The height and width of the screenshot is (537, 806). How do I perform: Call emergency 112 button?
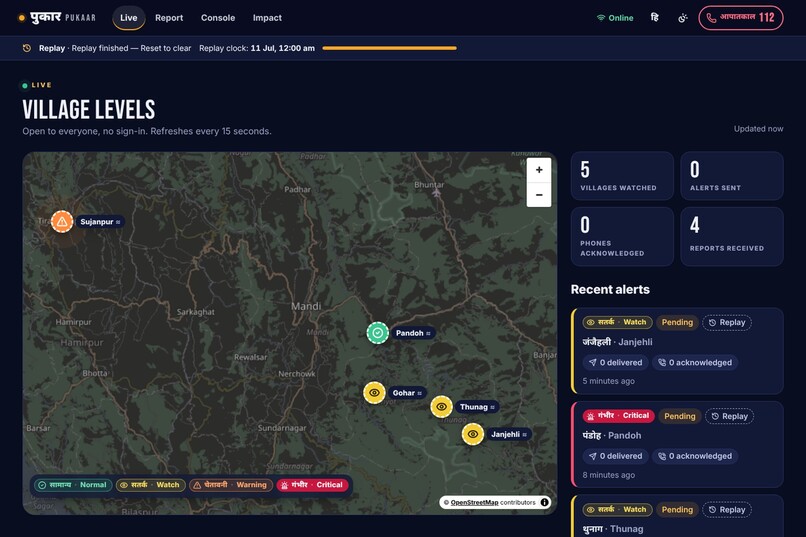[741, 17]
